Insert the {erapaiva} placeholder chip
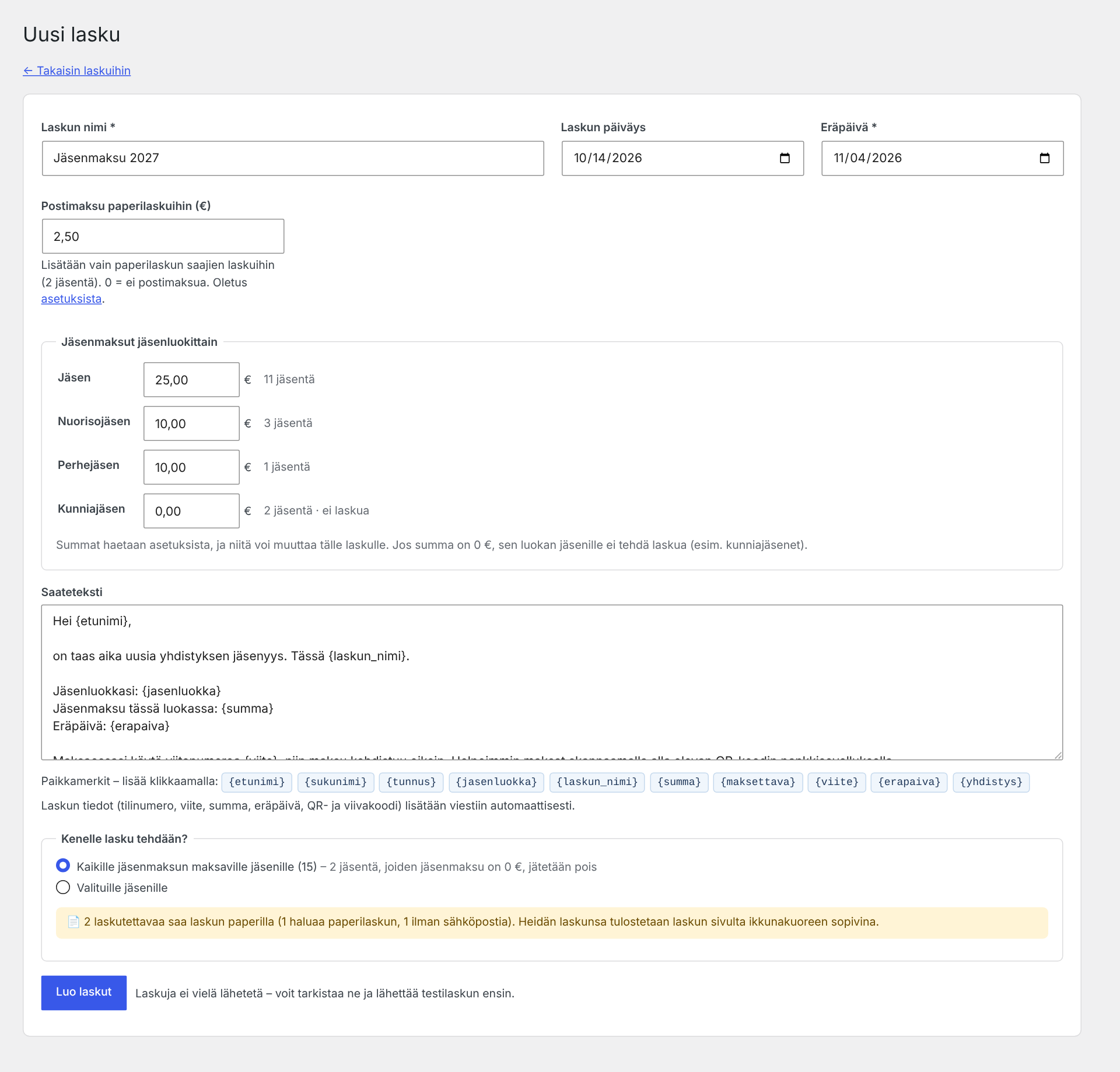Viewport: 1120px width, 1072px height. coord(909,782)
